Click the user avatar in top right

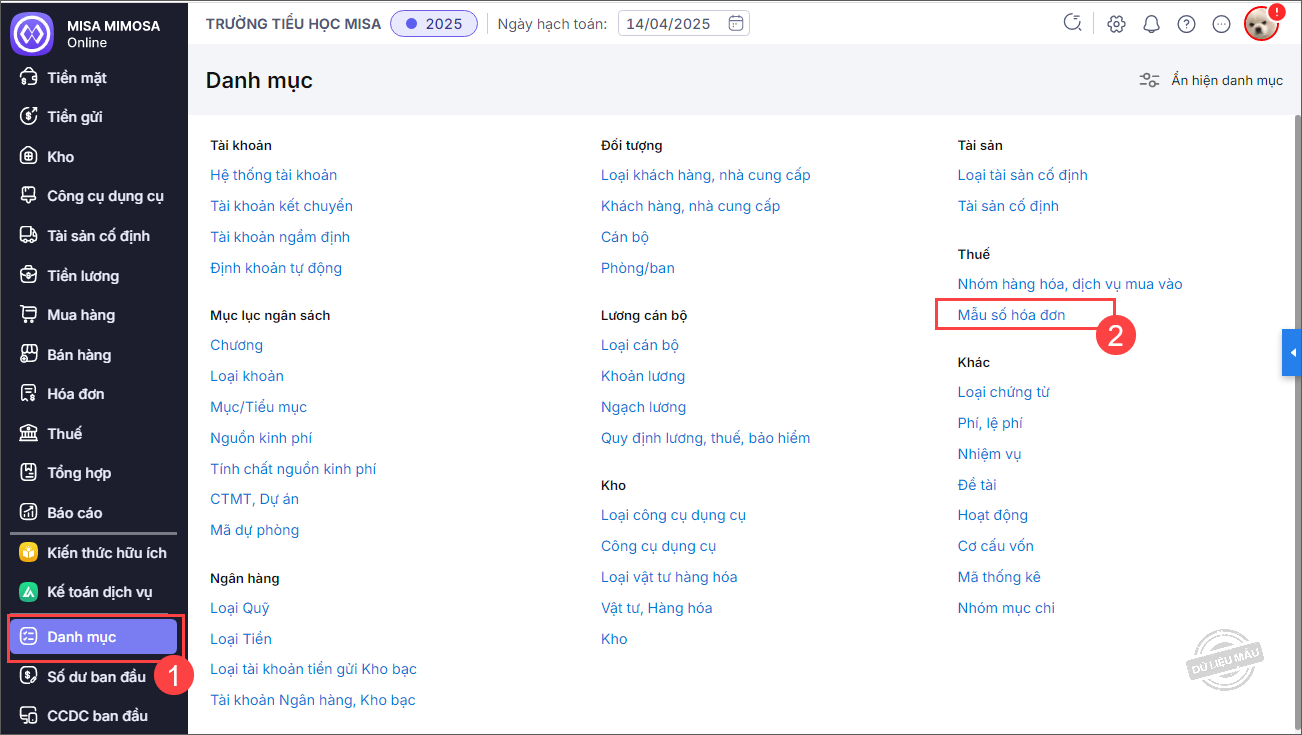pos(1261,24)
